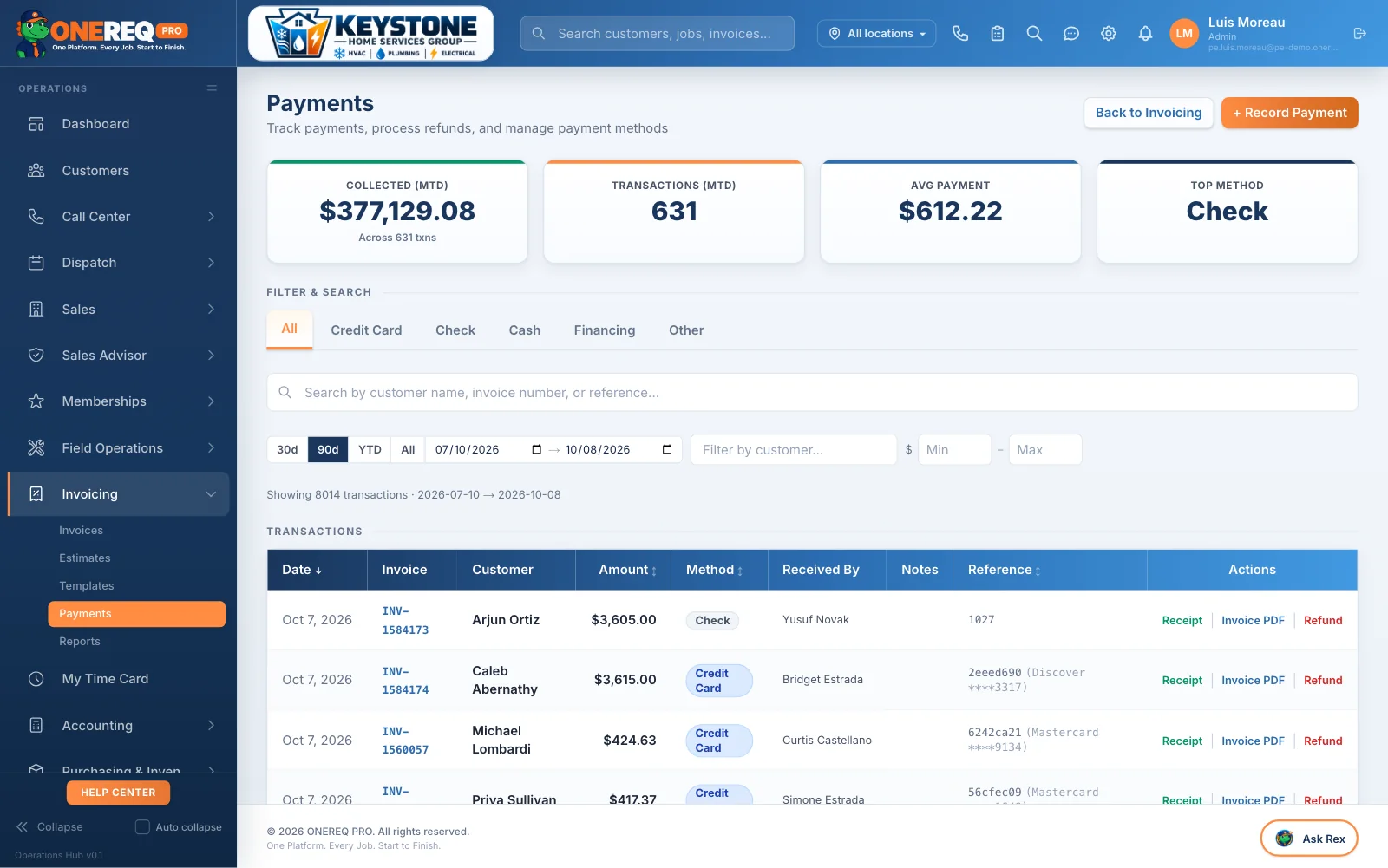Screen dimensions: 1388x868
Task: Open the settings gear icon
Action: 1109,33
